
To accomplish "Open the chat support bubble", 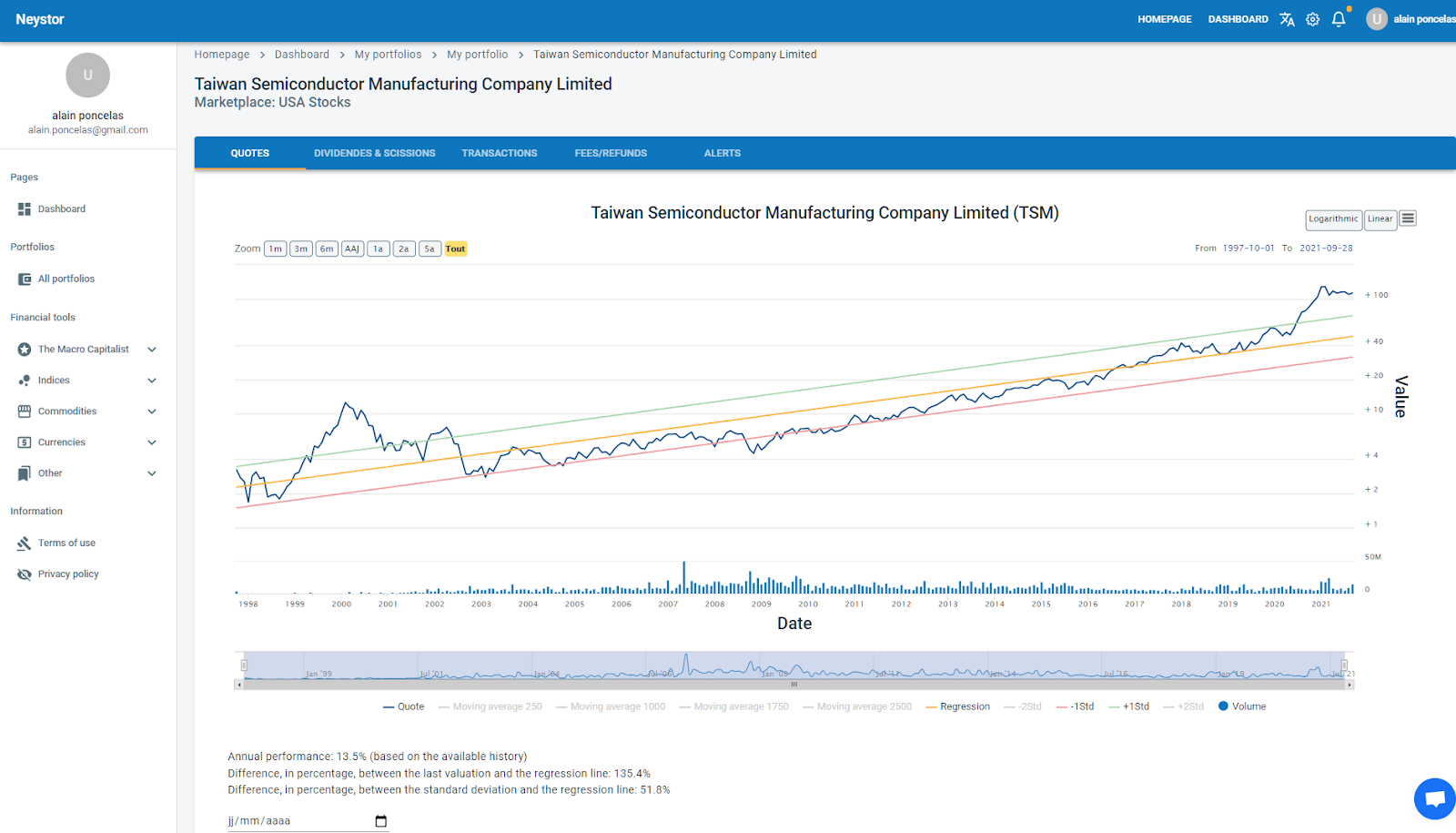I will pos(1435,799).
